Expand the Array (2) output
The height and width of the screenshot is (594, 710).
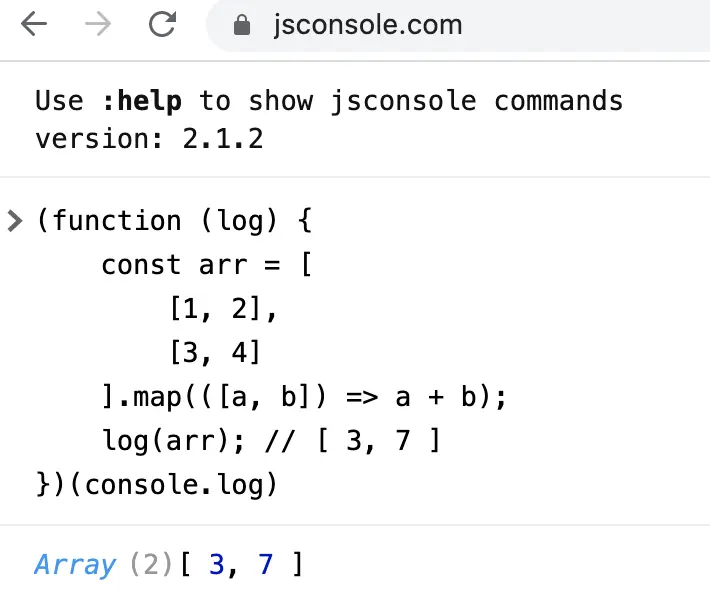click(x=75, y=564)
